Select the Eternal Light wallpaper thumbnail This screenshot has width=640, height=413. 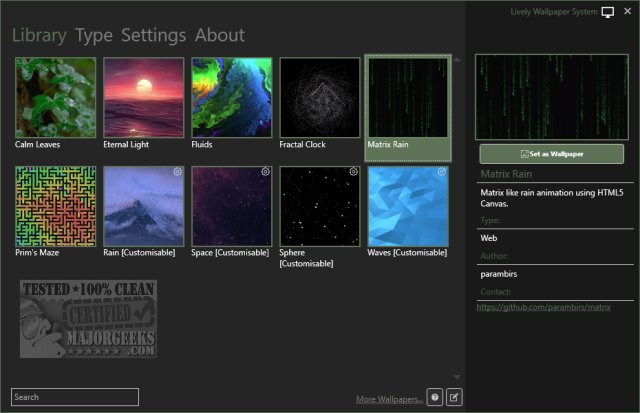click(144, 98)
